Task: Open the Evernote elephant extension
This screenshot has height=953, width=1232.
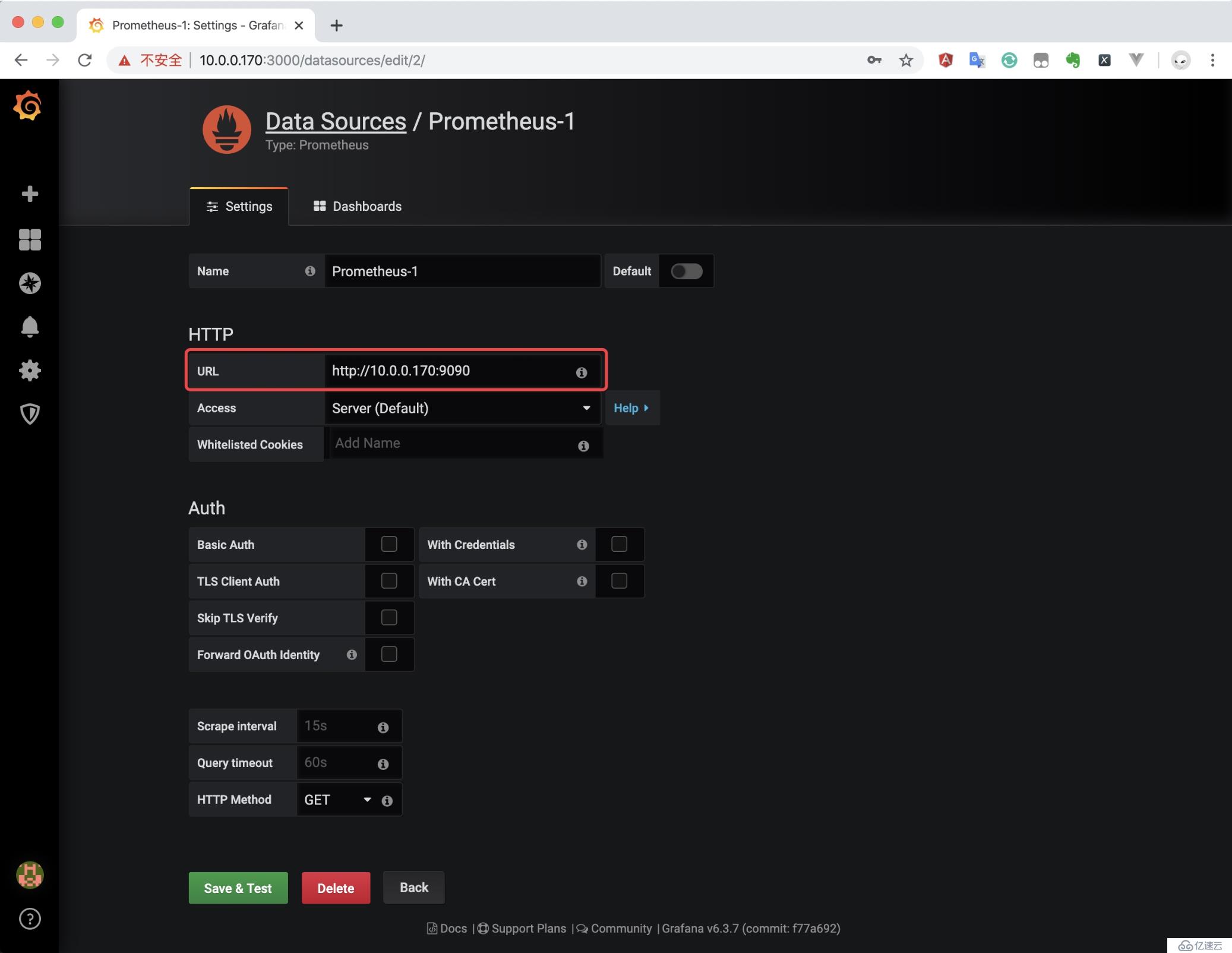Action: (x=1073, y=60)
